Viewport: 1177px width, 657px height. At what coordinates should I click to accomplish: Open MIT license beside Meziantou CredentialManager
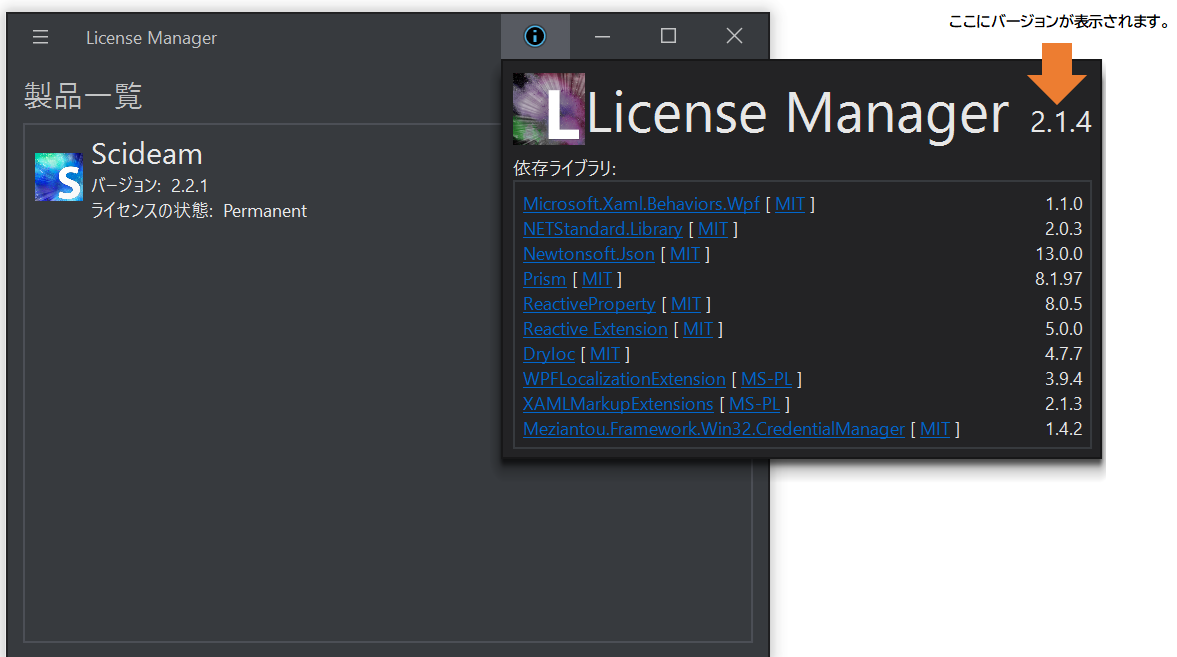(935, 429)
